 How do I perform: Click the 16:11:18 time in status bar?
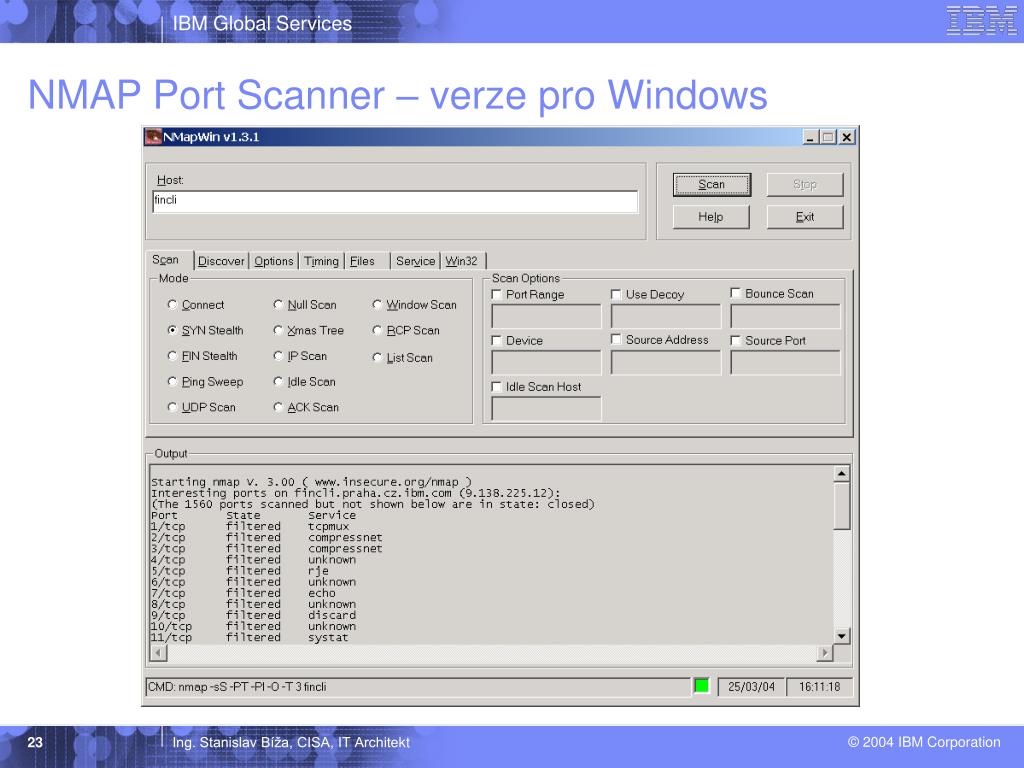click(x=820, y=686)
